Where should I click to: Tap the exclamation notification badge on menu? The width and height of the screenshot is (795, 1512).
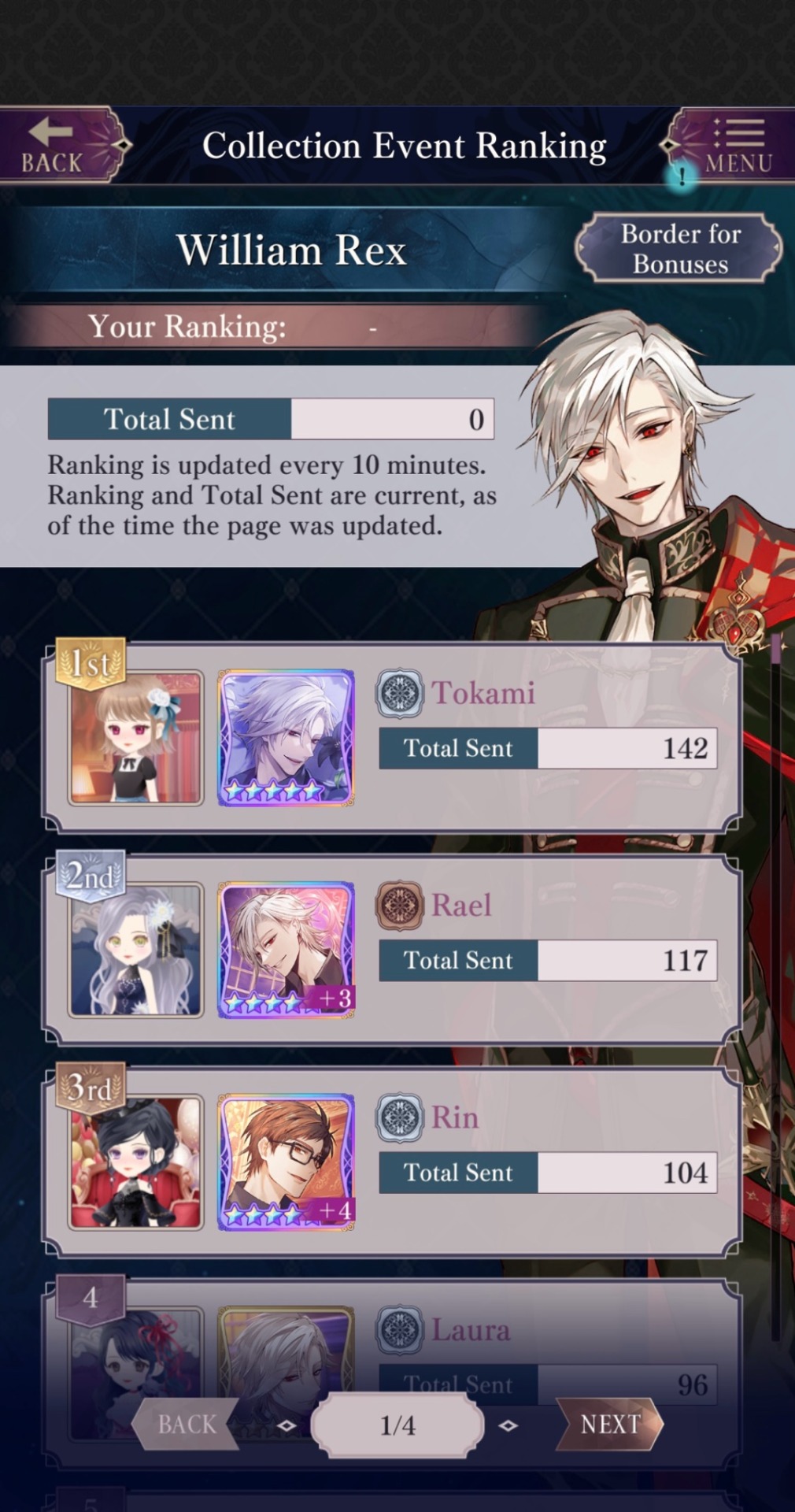(682, 175)
